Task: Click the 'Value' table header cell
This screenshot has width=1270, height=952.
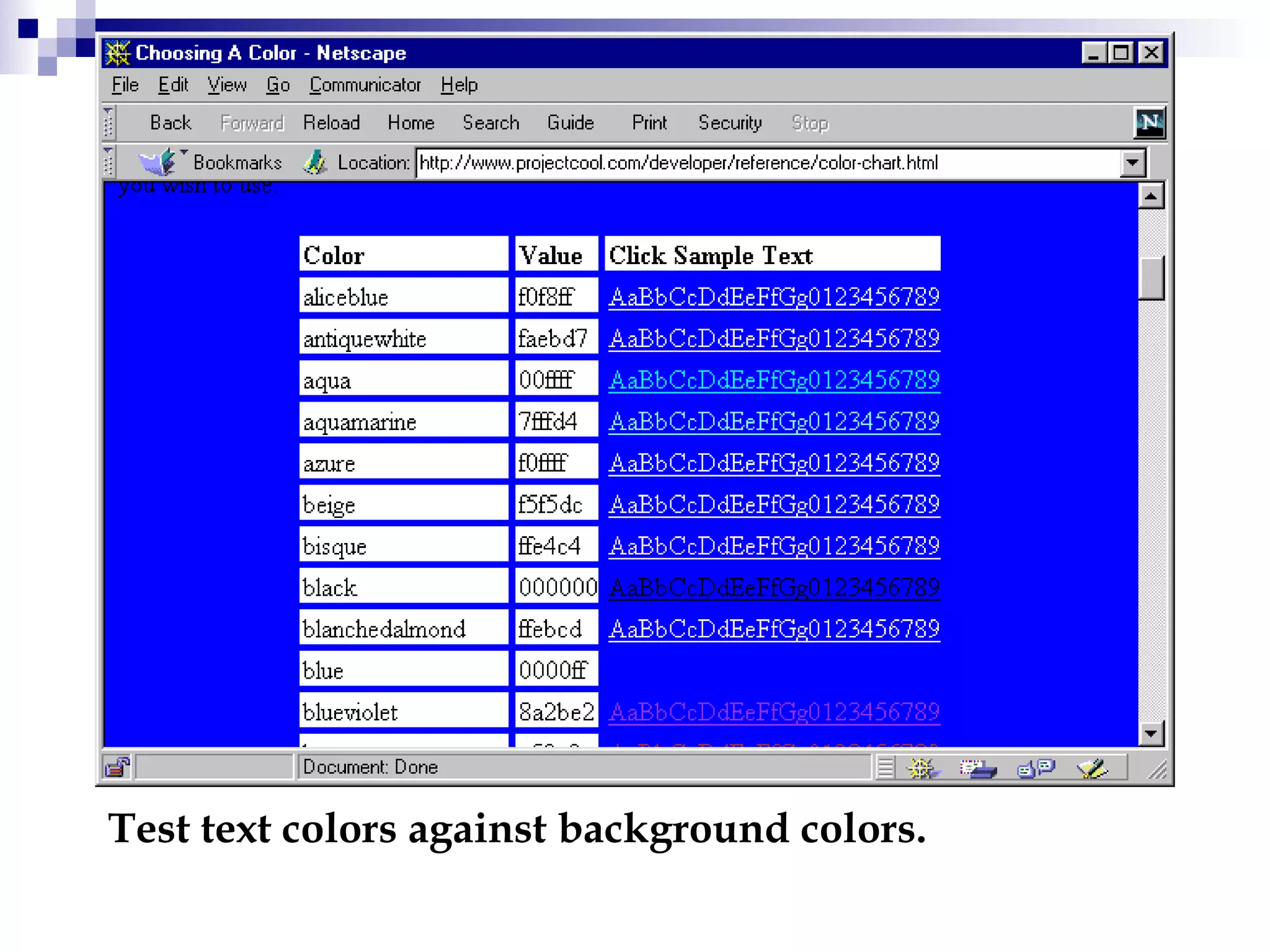Action: point(557,253)
